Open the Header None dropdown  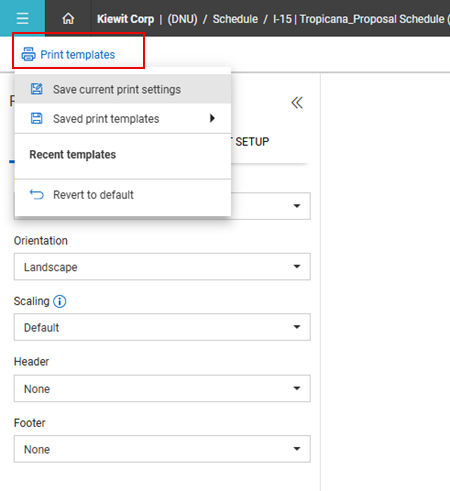162,388
